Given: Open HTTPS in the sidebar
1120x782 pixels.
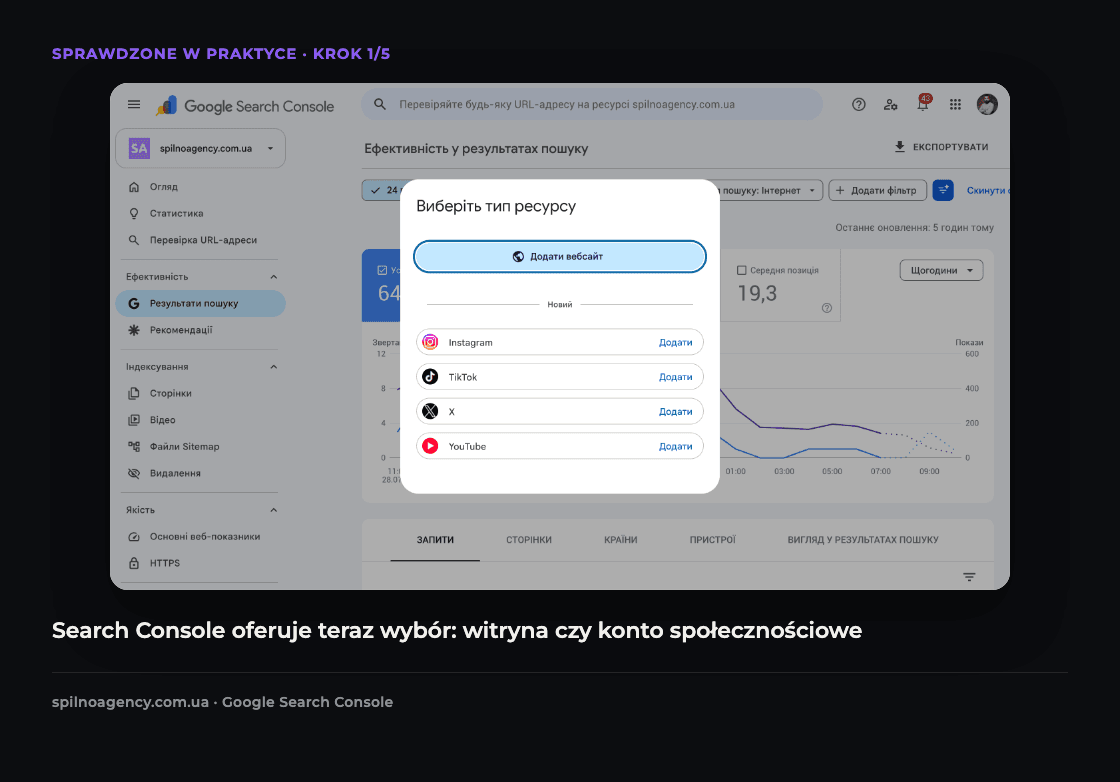Looking at the screenshot, I should [200, 563].
